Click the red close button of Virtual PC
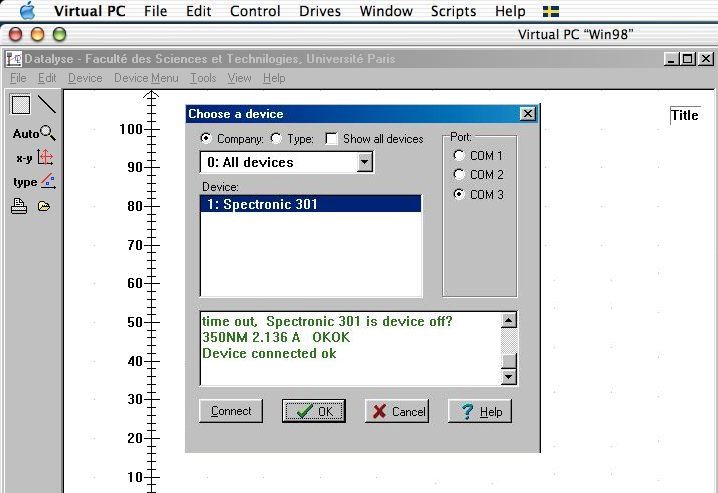Screen dimensions: 718x493 [x=16, y=34]
